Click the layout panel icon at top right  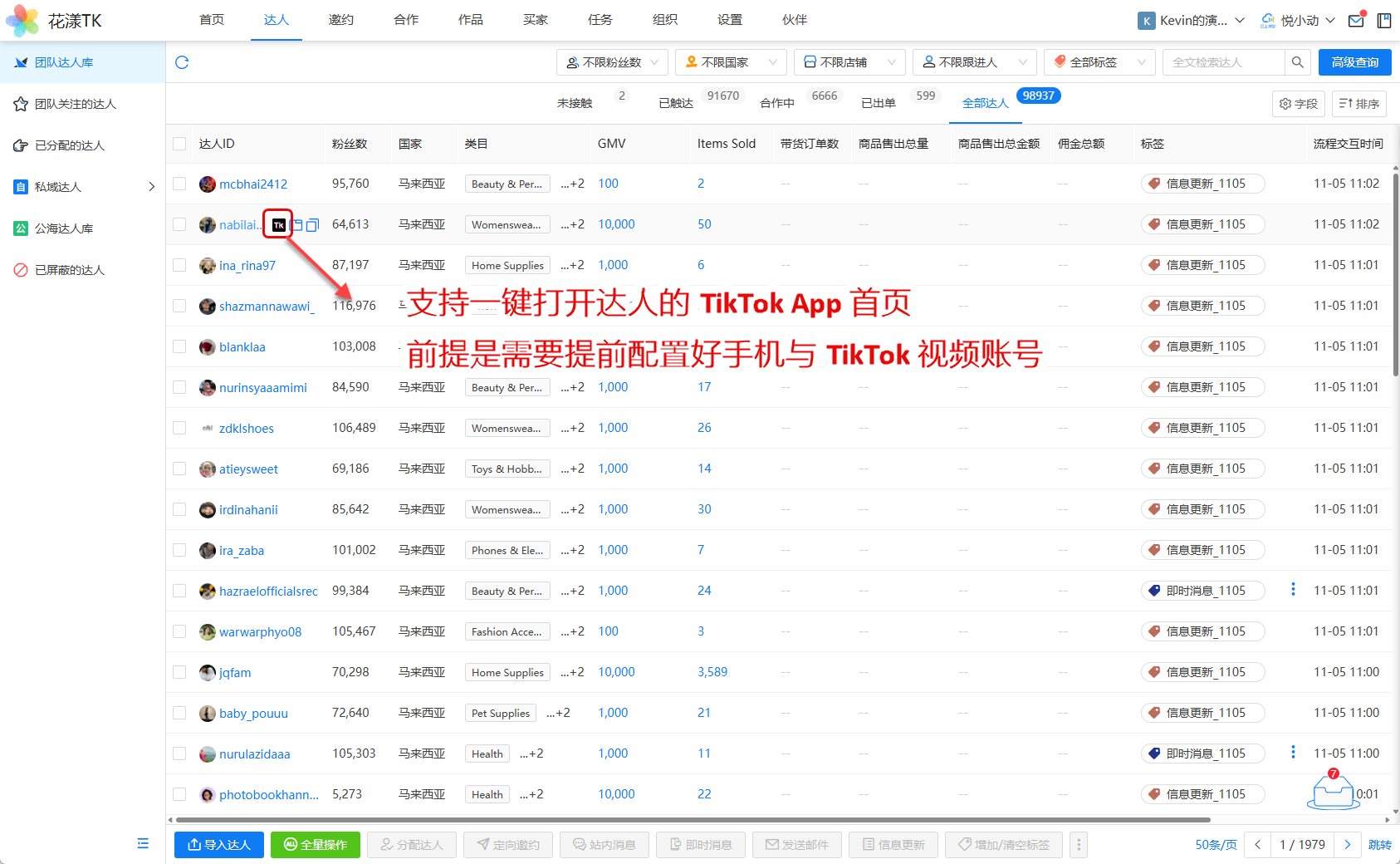point(1384,21)
